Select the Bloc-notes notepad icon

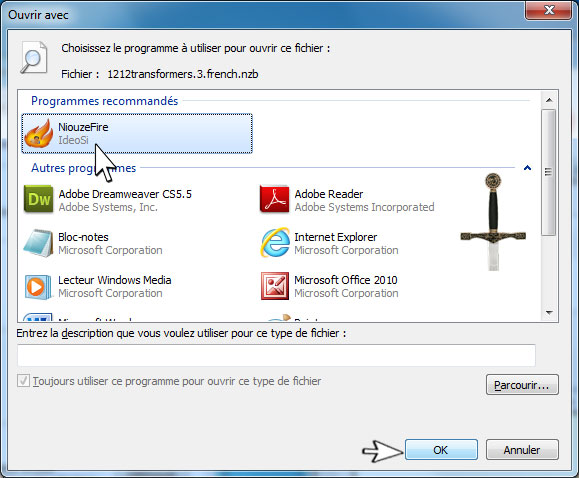(38, 243)
